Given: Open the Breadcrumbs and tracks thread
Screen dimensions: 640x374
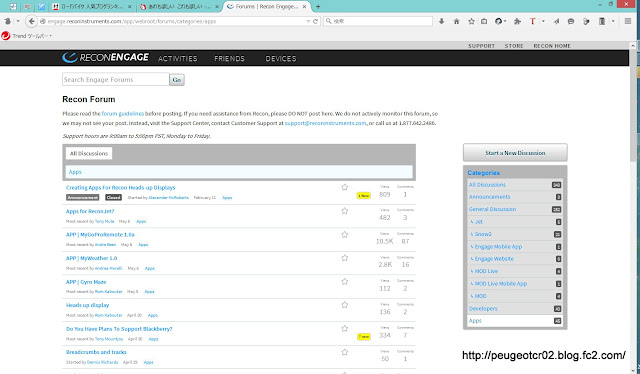Looking at the screenshot, I should coord(96,352).
